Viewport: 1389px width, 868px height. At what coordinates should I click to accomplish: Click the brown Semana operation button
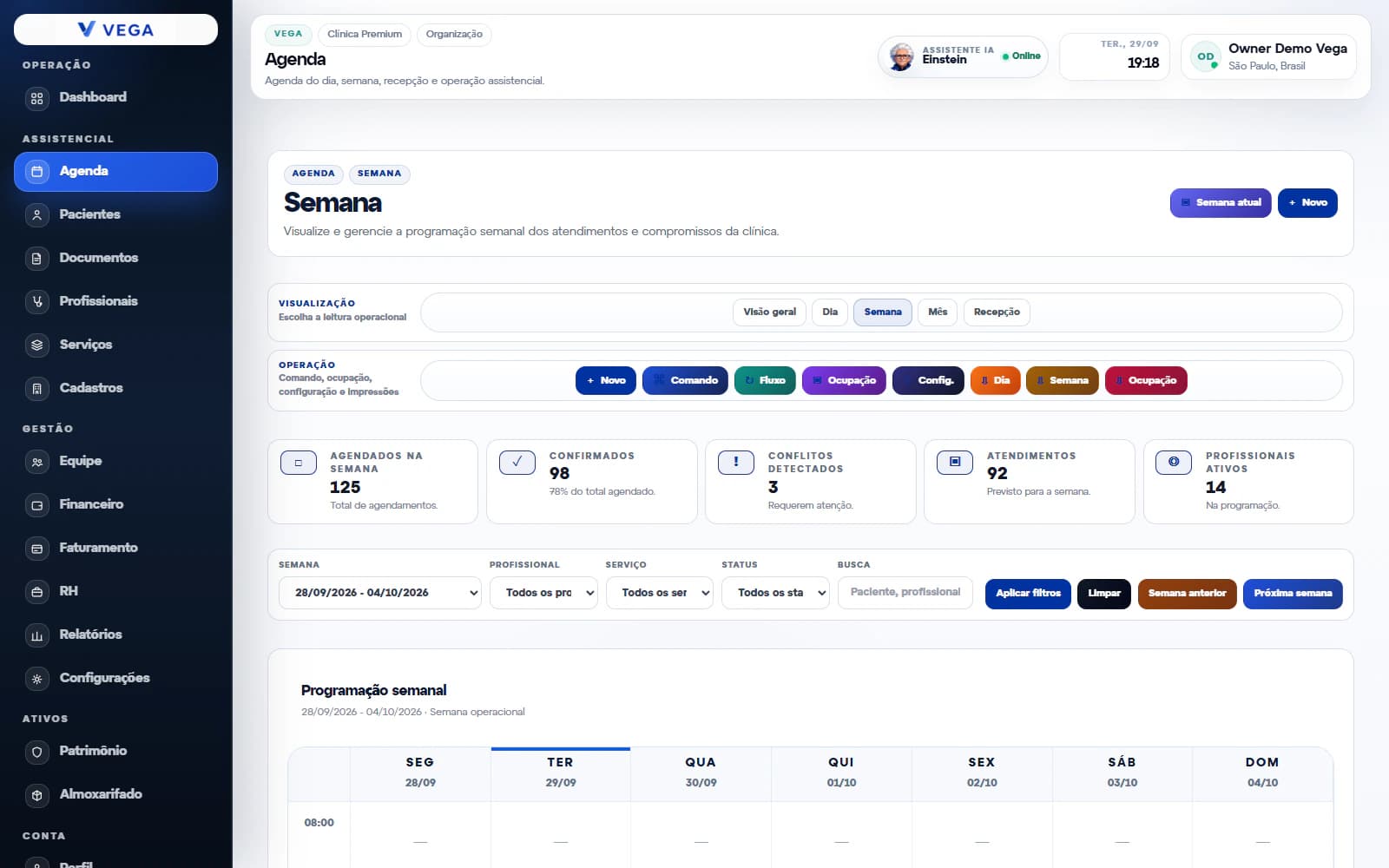1063,381
